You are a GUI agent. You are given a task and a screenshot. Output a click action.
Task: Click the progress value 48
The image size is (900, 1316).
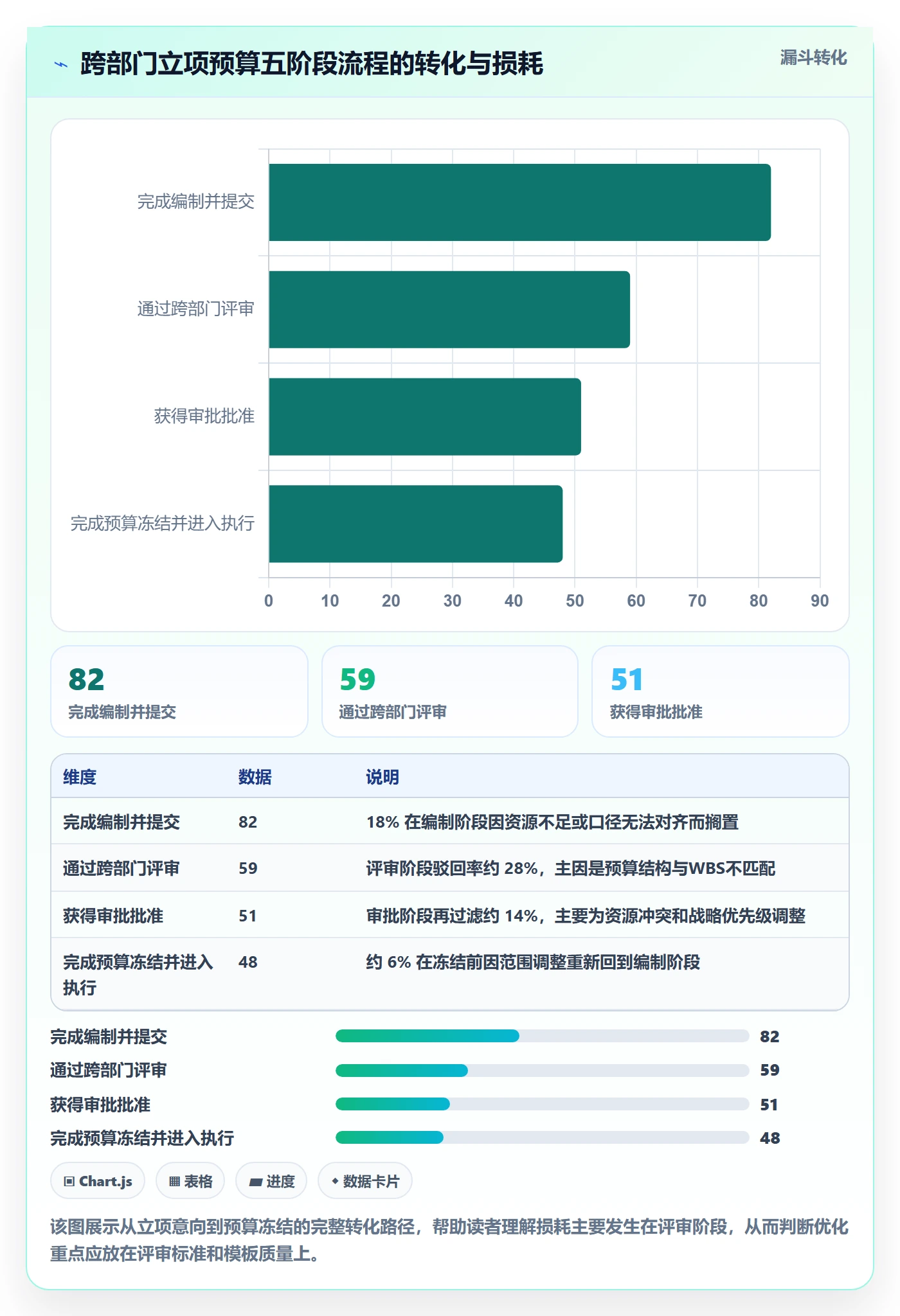(770, 1138)
